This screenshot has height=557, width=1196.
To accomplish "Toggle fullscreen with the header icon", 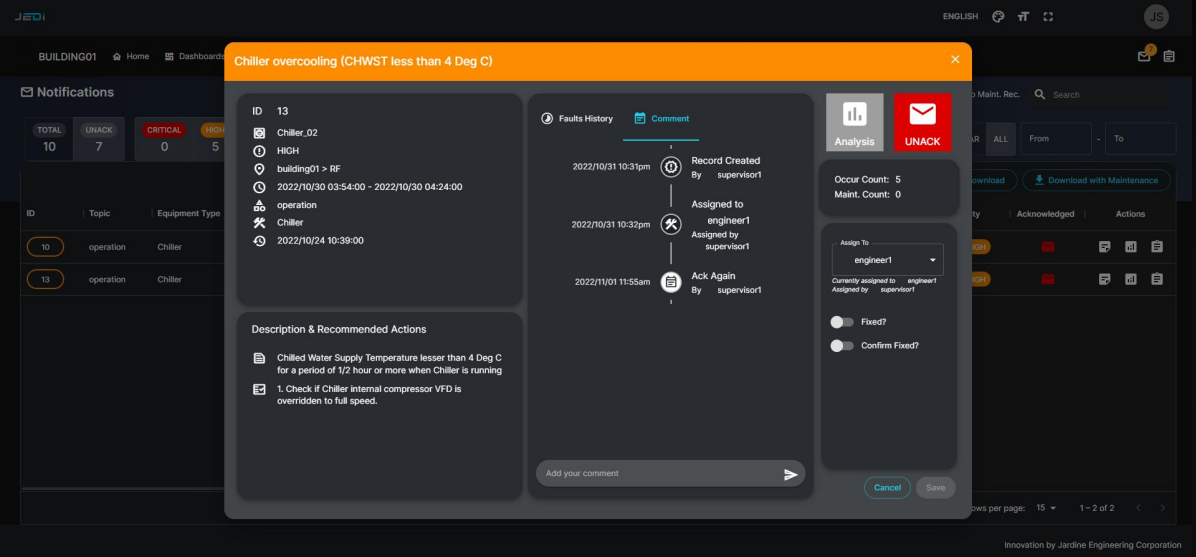I will pos(1048,16).
